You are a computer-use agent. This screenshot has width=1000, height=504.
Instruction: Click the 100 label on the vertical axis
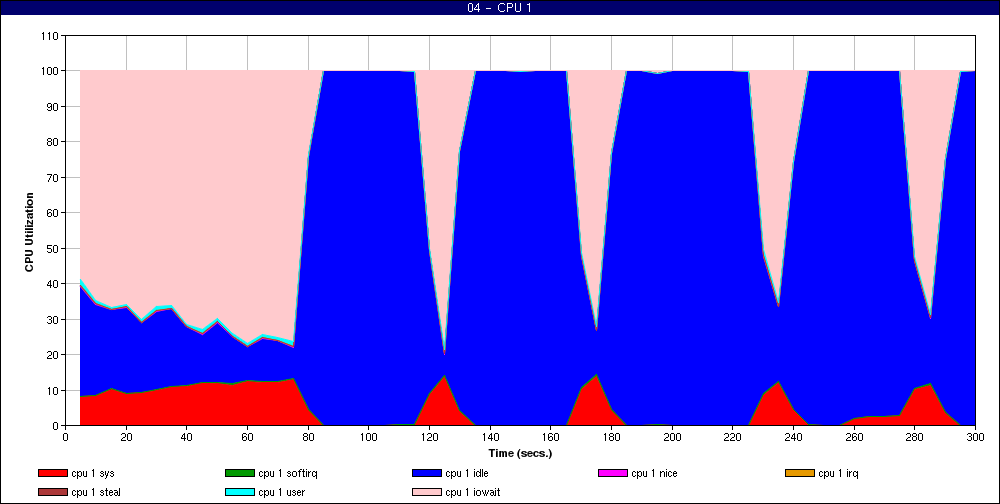click(52, 71)
